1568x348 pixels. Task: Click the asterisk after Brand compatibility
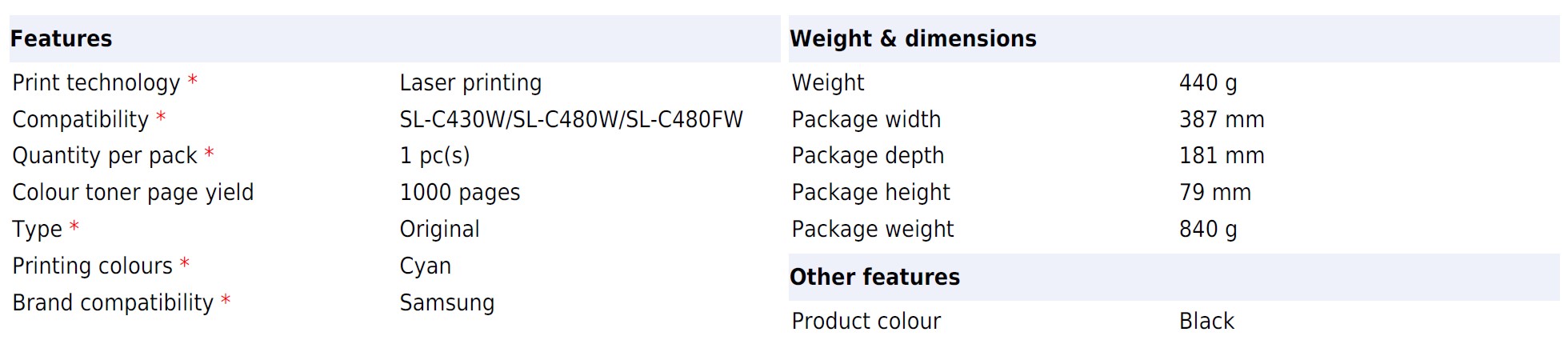coord(226,300)
